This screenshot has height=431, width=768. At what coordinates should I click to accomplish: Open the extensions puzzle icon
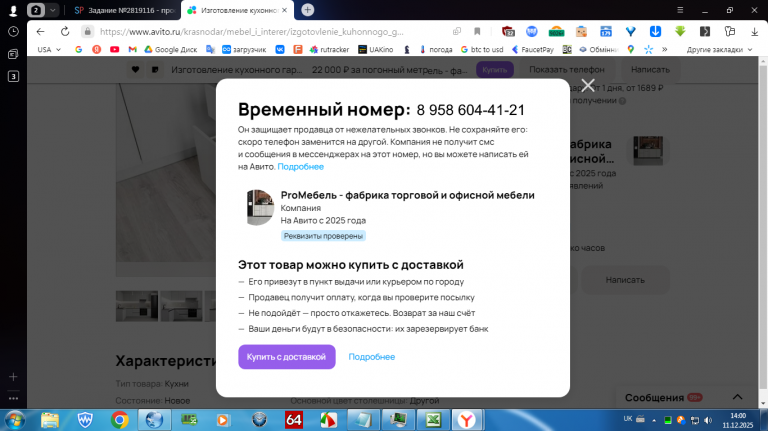[730, 31]
